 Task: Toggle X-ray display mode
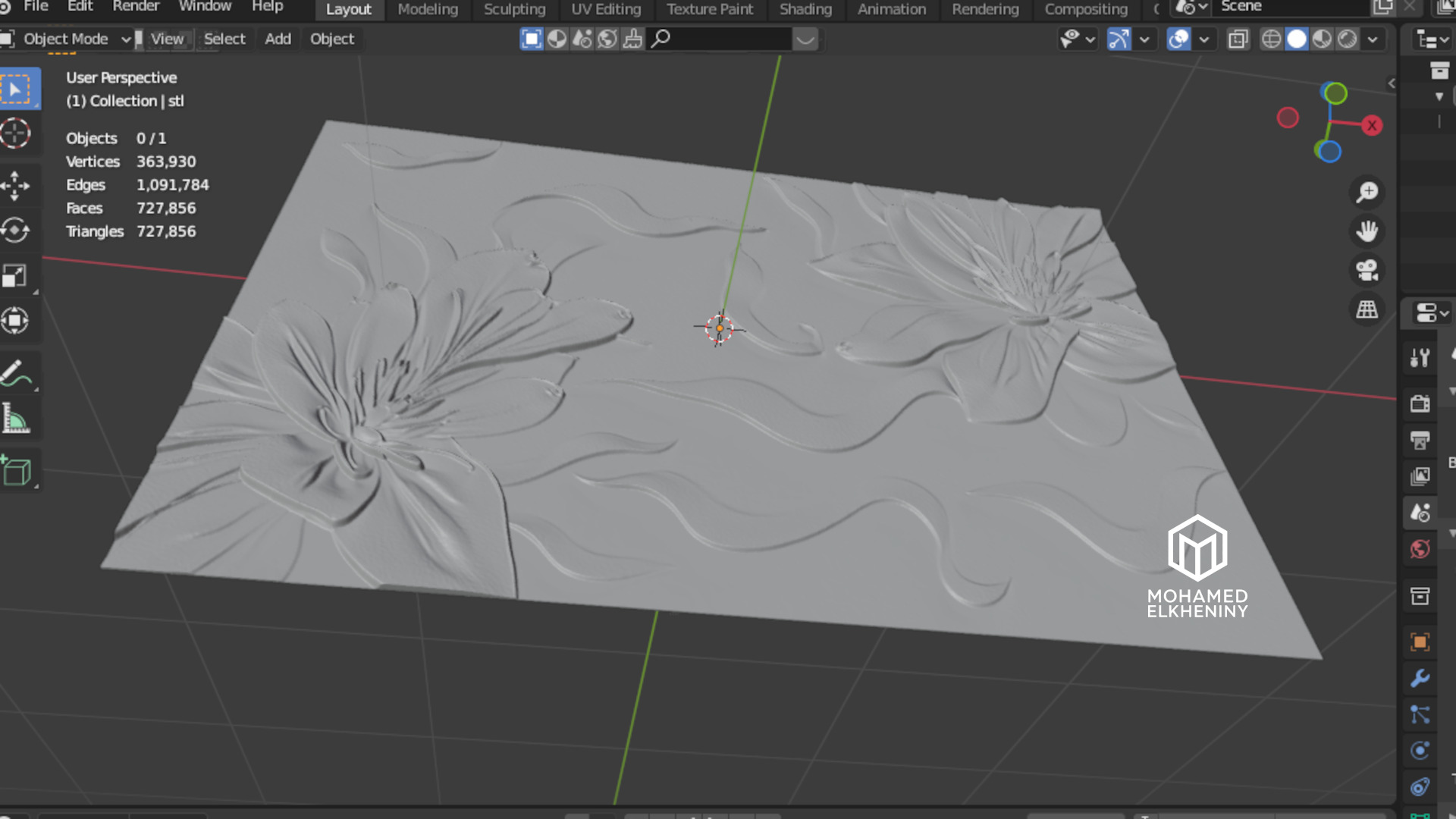tap(1238, 39)
